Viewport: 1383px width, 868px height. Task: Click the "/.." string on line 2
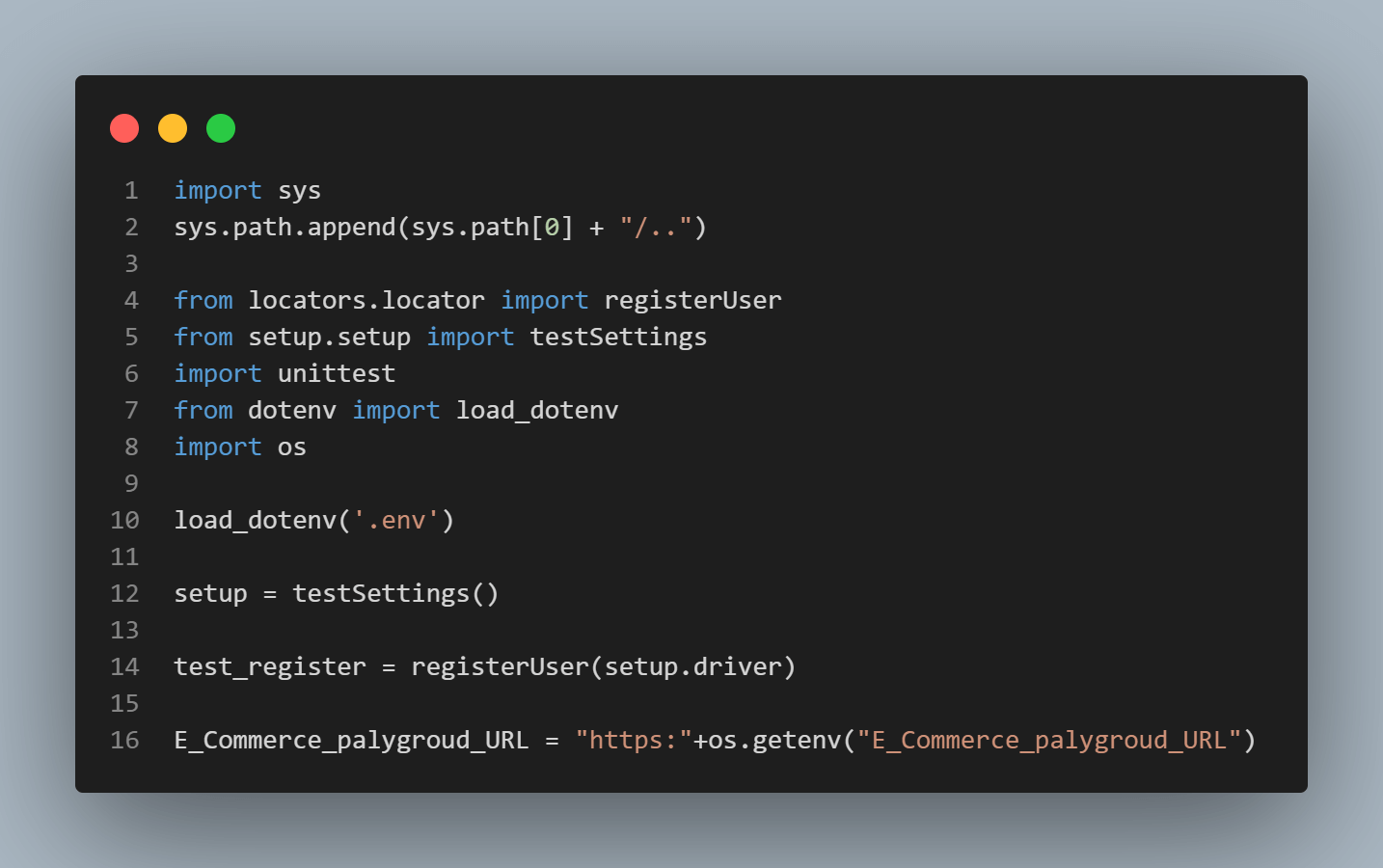(656, 228)
